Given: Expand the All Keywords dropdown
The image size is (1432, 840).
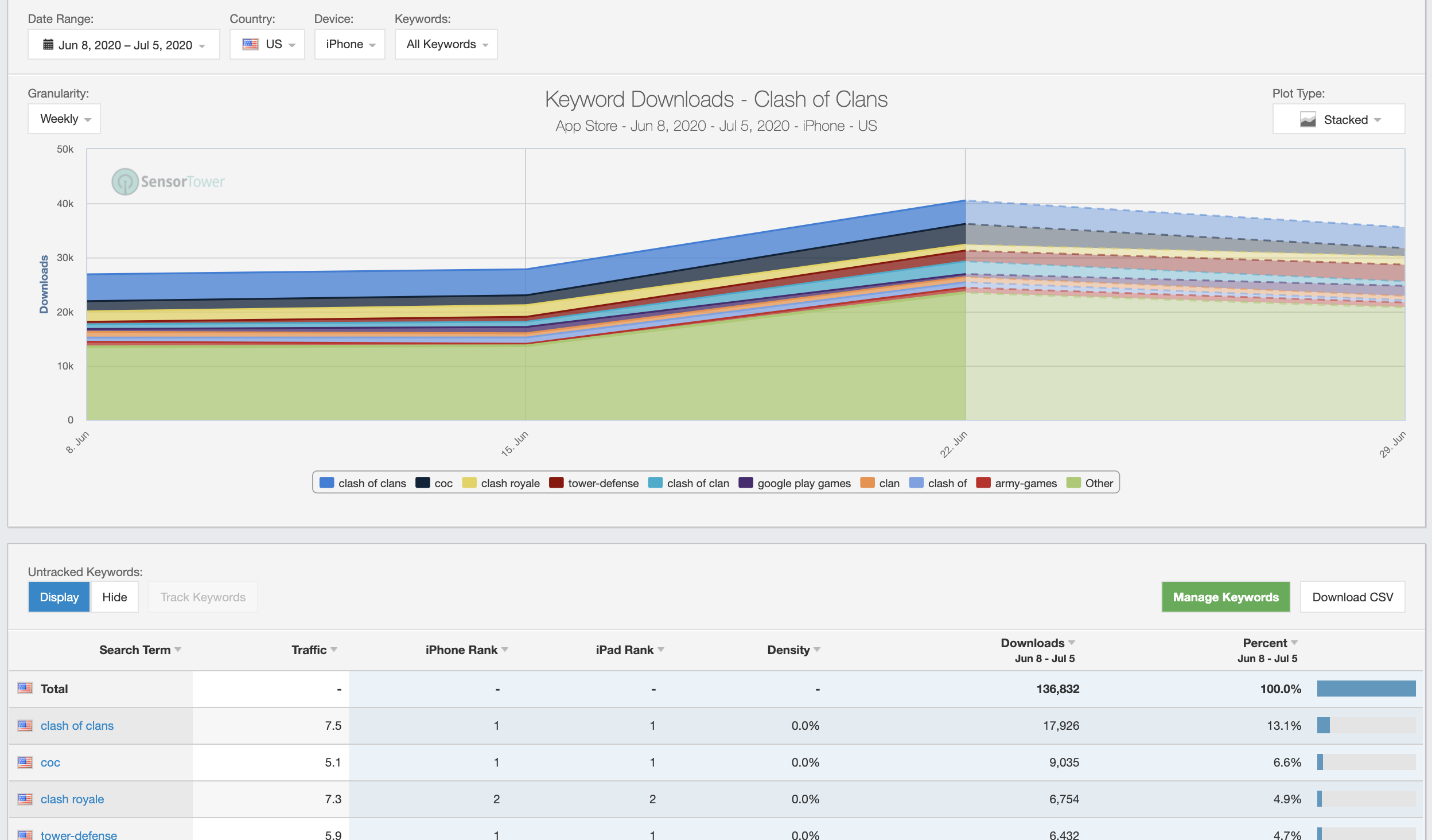Looking at the screenshot, I should [x=446, y=44].
